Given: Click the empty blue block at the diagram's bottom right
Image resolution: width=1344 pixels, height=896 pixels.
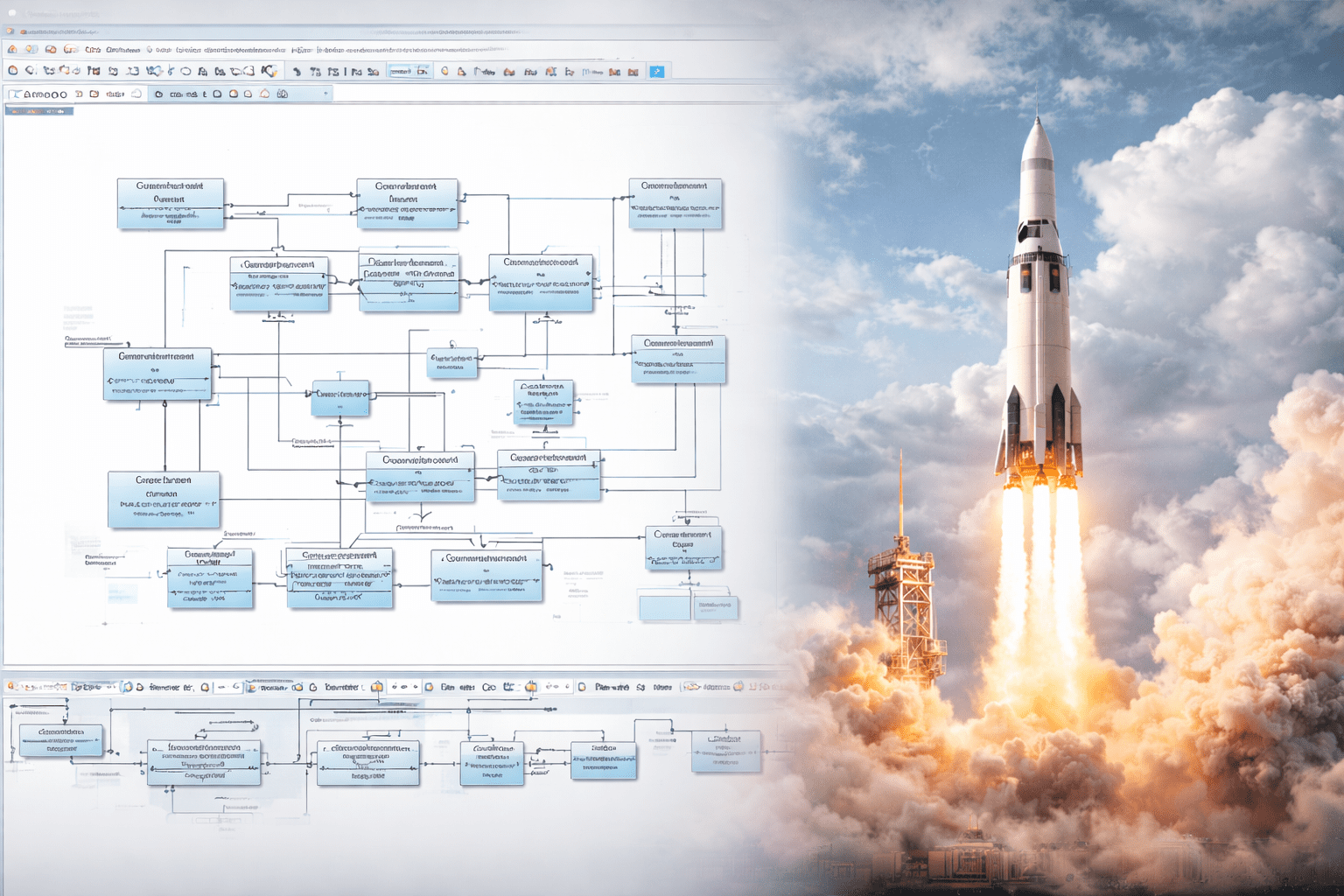Looking at the screenshot, I should pyautogui.click(x=664, y=607).
